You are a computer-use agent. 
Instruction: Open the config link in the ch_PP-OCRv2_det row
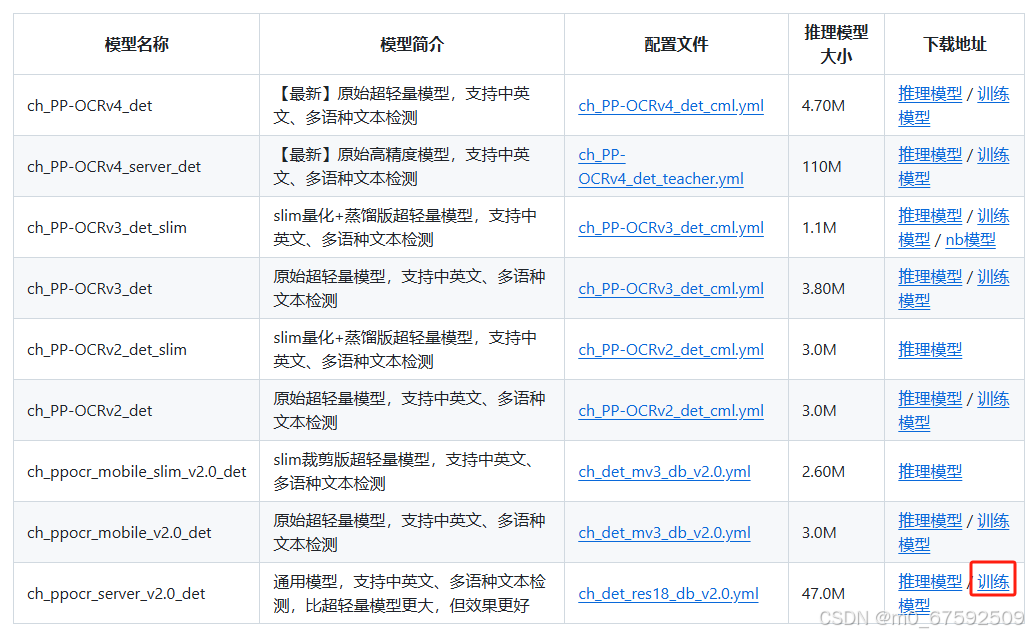[x=671, y=410]
